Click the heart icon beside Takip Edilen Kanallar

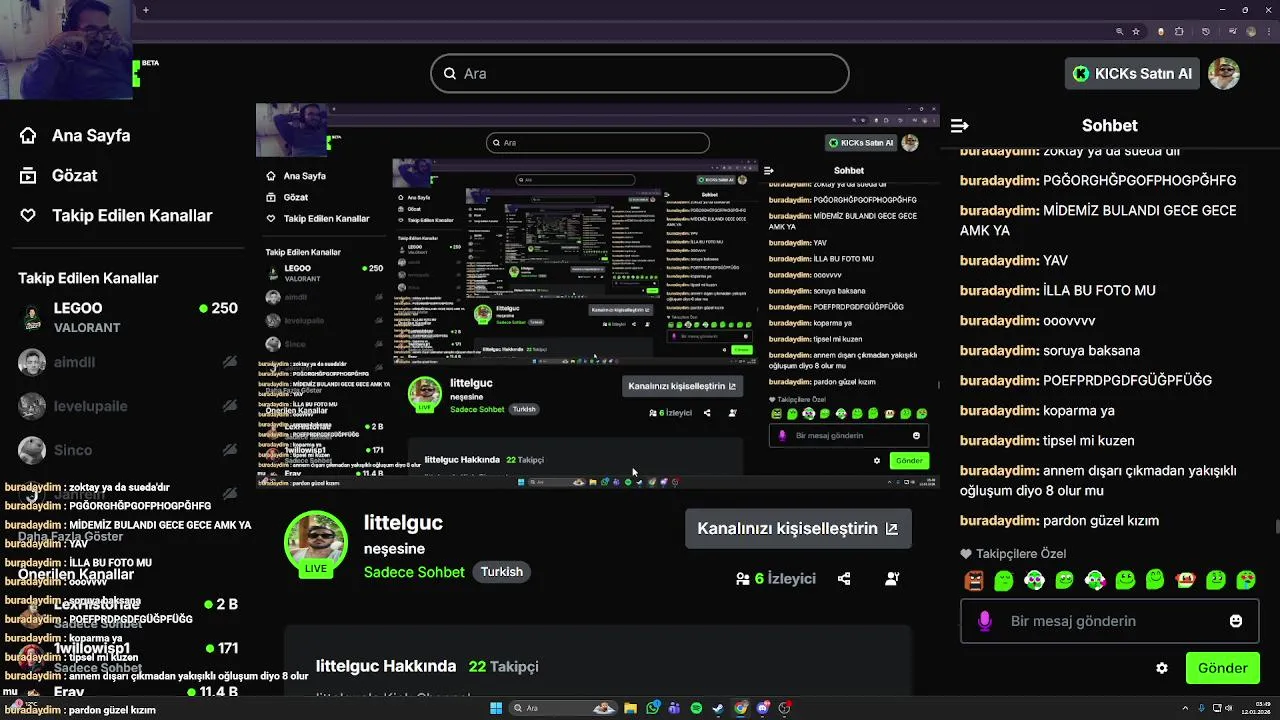tap(28, 215)
